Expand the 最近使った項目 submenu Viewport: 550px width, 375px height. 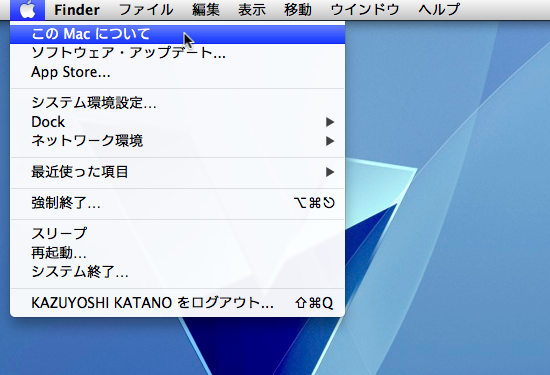click(x=177, y=172)
